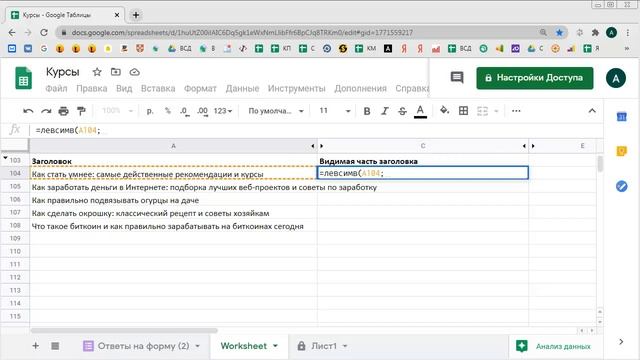Open the Keep notes side panel icon

tap(622, 151)
